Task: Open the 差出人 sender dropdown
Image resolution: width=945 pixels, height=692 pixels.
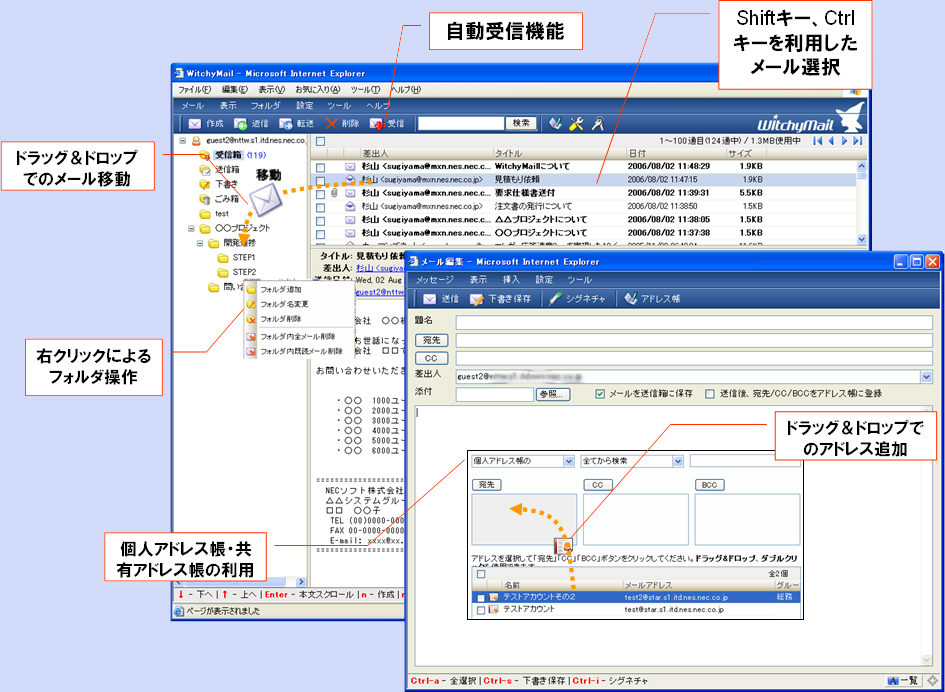Action: 927,377
